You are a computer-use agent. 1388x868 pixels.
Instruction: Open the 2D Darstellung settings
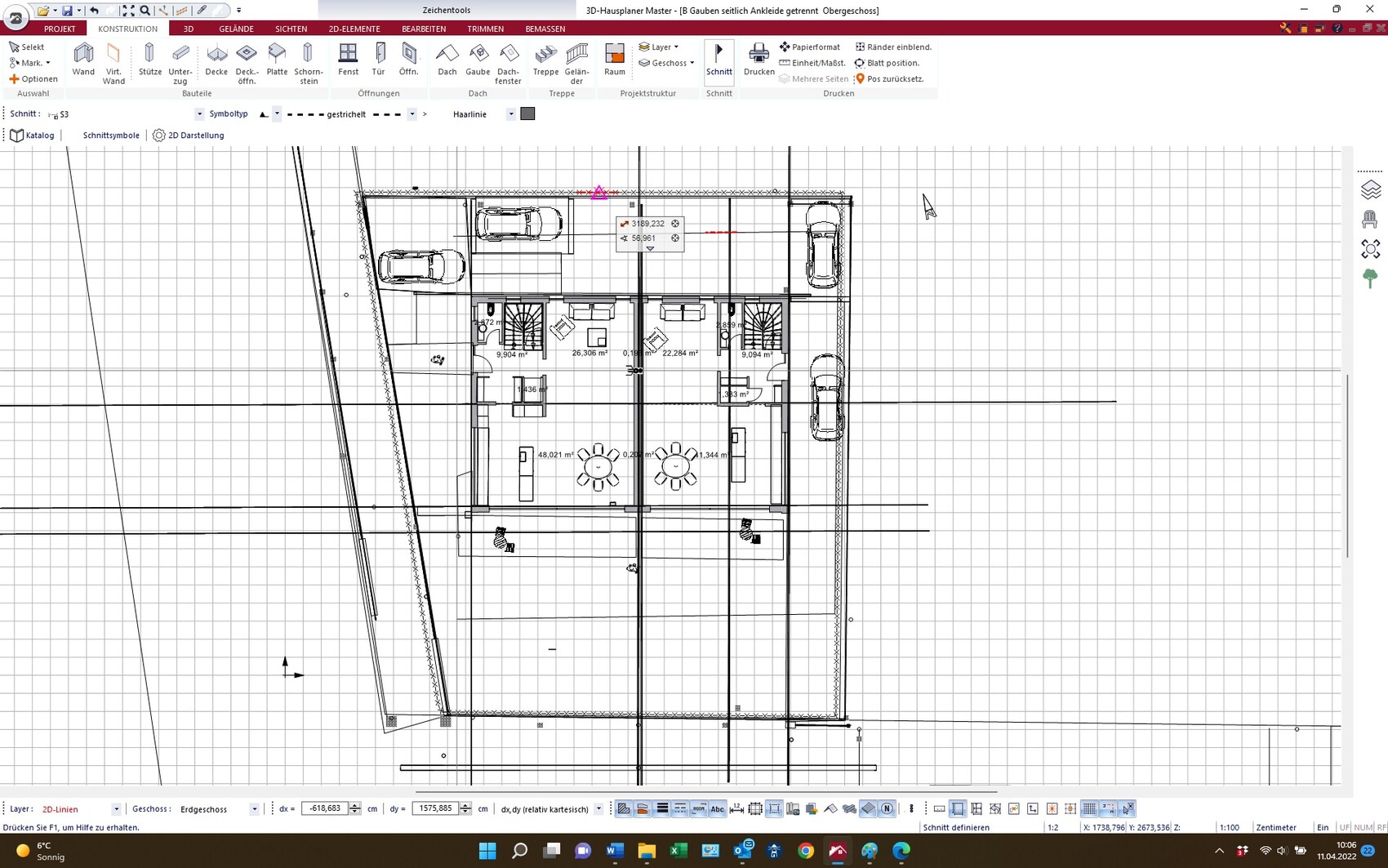189,136
